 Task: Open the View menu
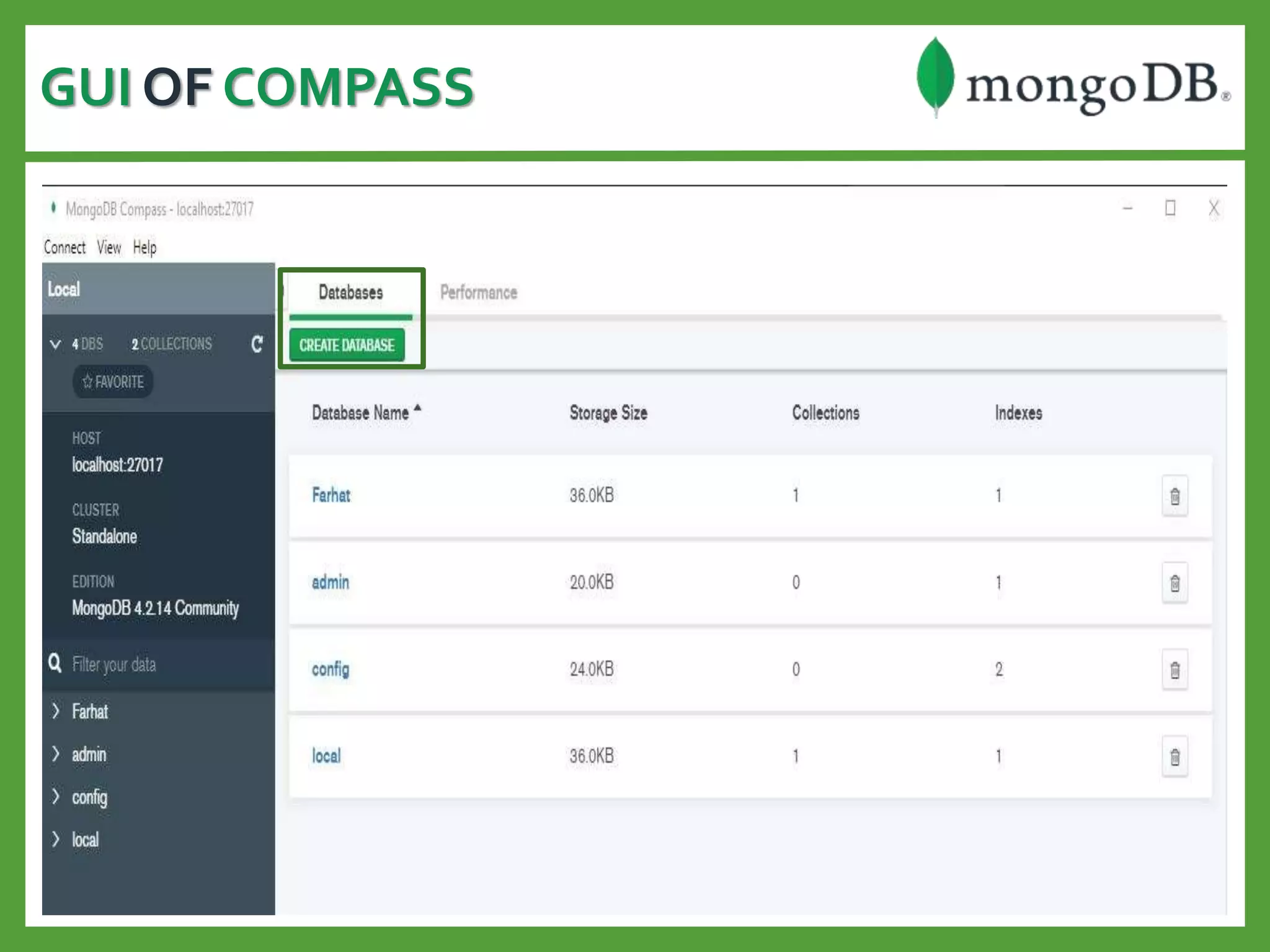click(x=109, y=247)
